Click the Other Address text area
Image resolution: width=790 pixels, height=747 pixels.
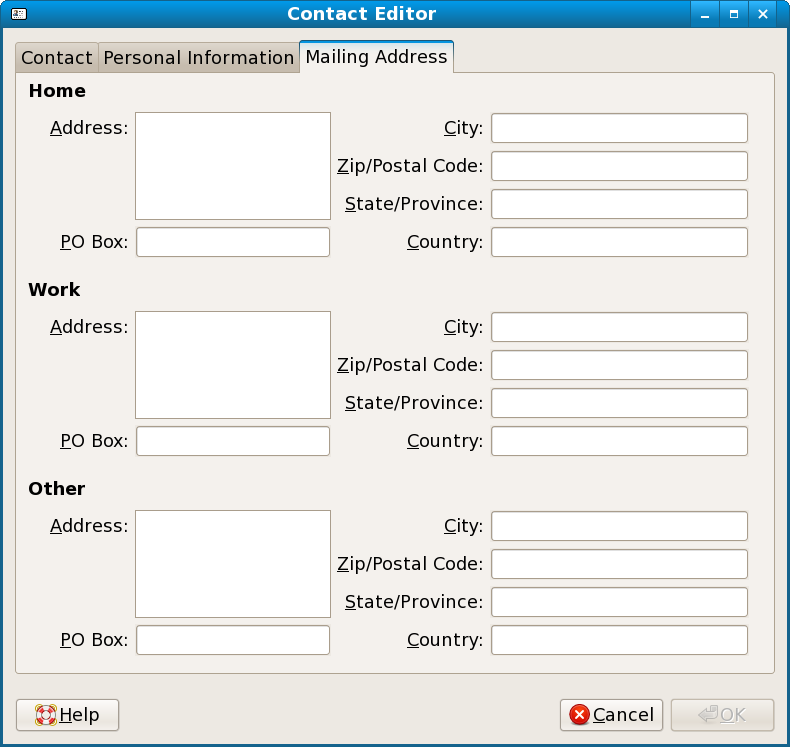233,564
